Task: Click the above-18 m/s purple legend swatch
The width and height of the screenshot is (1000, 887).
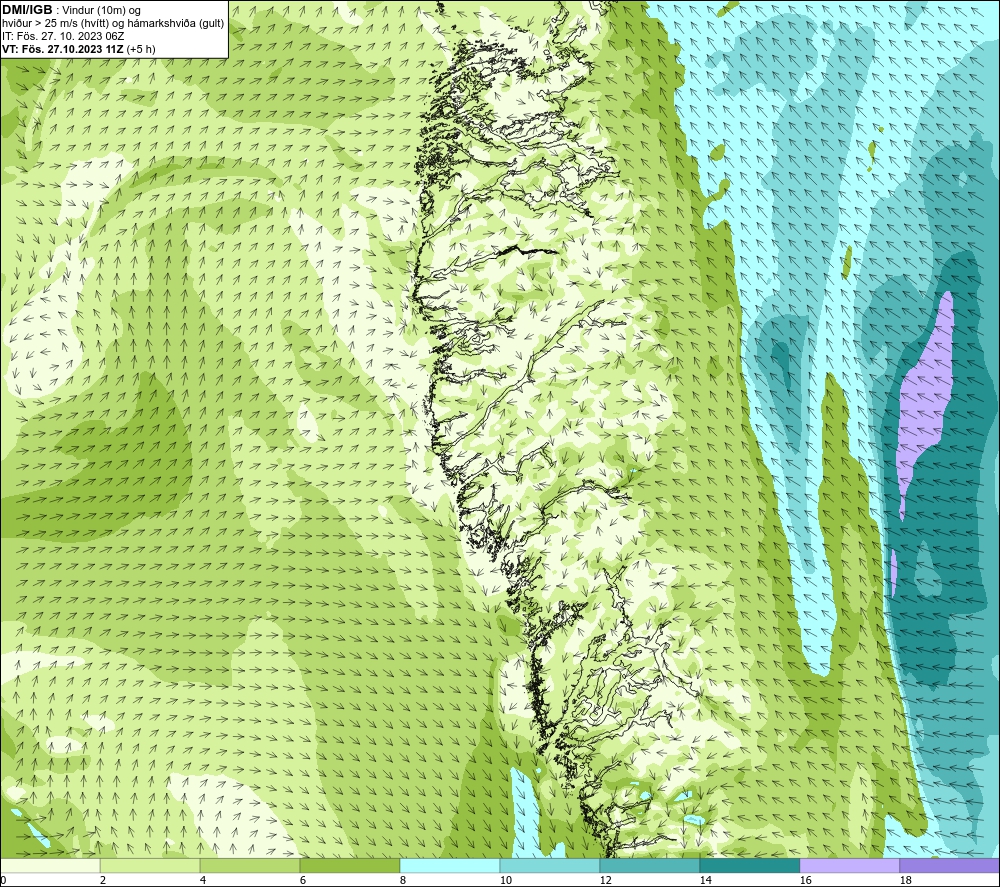Action: [x=950, y=866]
